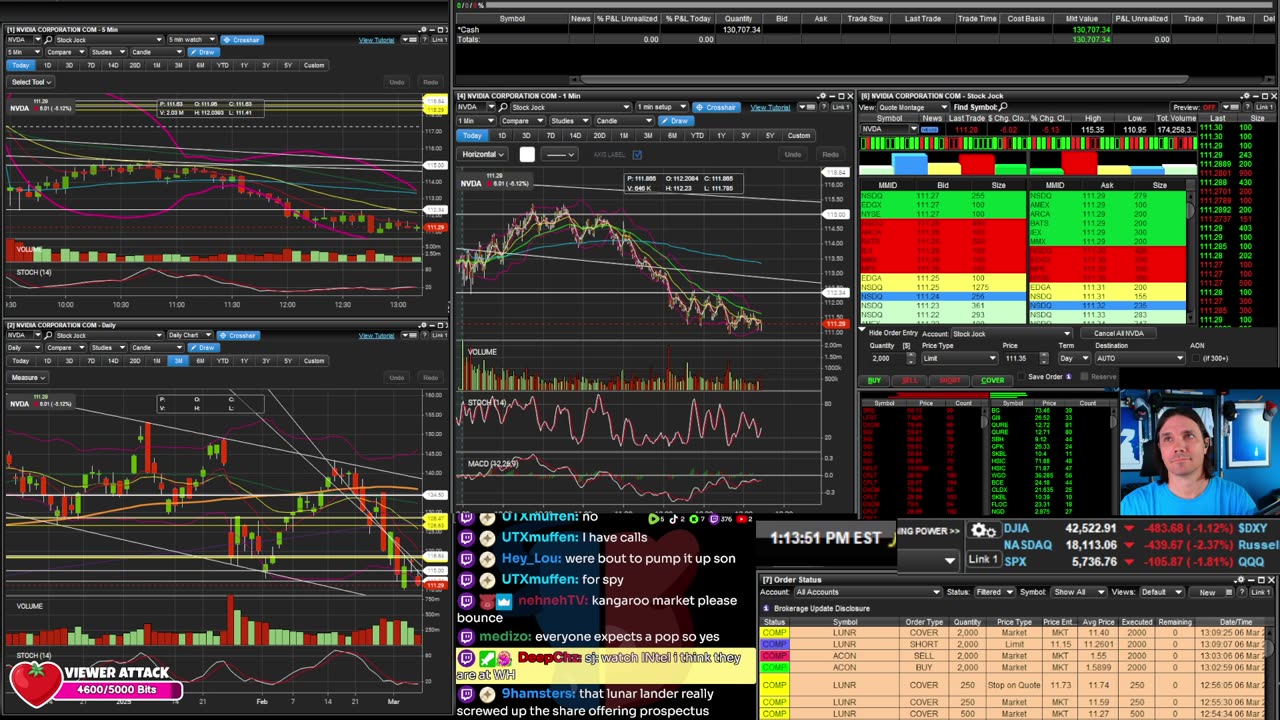The width and height of the screenshot is (1280, 720).
Task: Click the Draw pencil in 5 Min chart
Action: point(204,52)
